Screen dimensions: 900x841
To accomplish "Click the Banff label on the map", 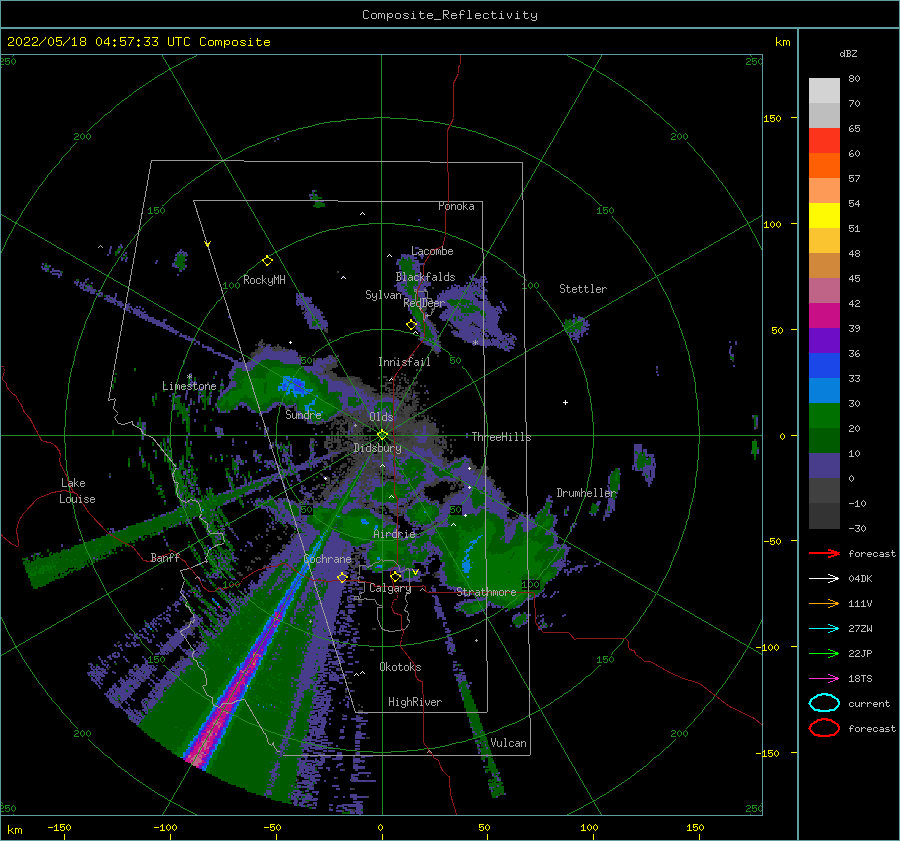I will [165, 557].
